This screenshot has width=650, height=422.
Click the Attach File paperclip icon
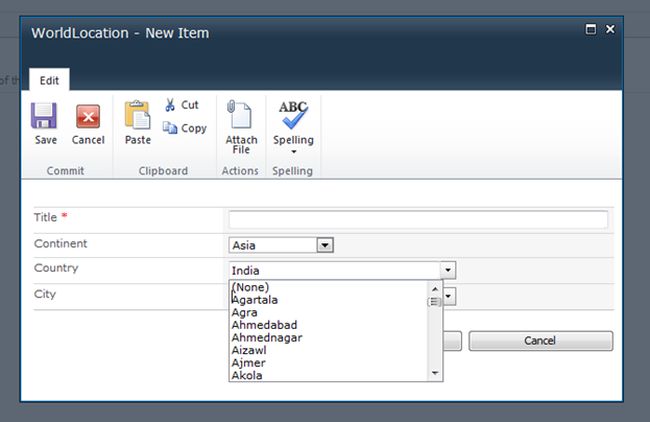coord(239,114)
